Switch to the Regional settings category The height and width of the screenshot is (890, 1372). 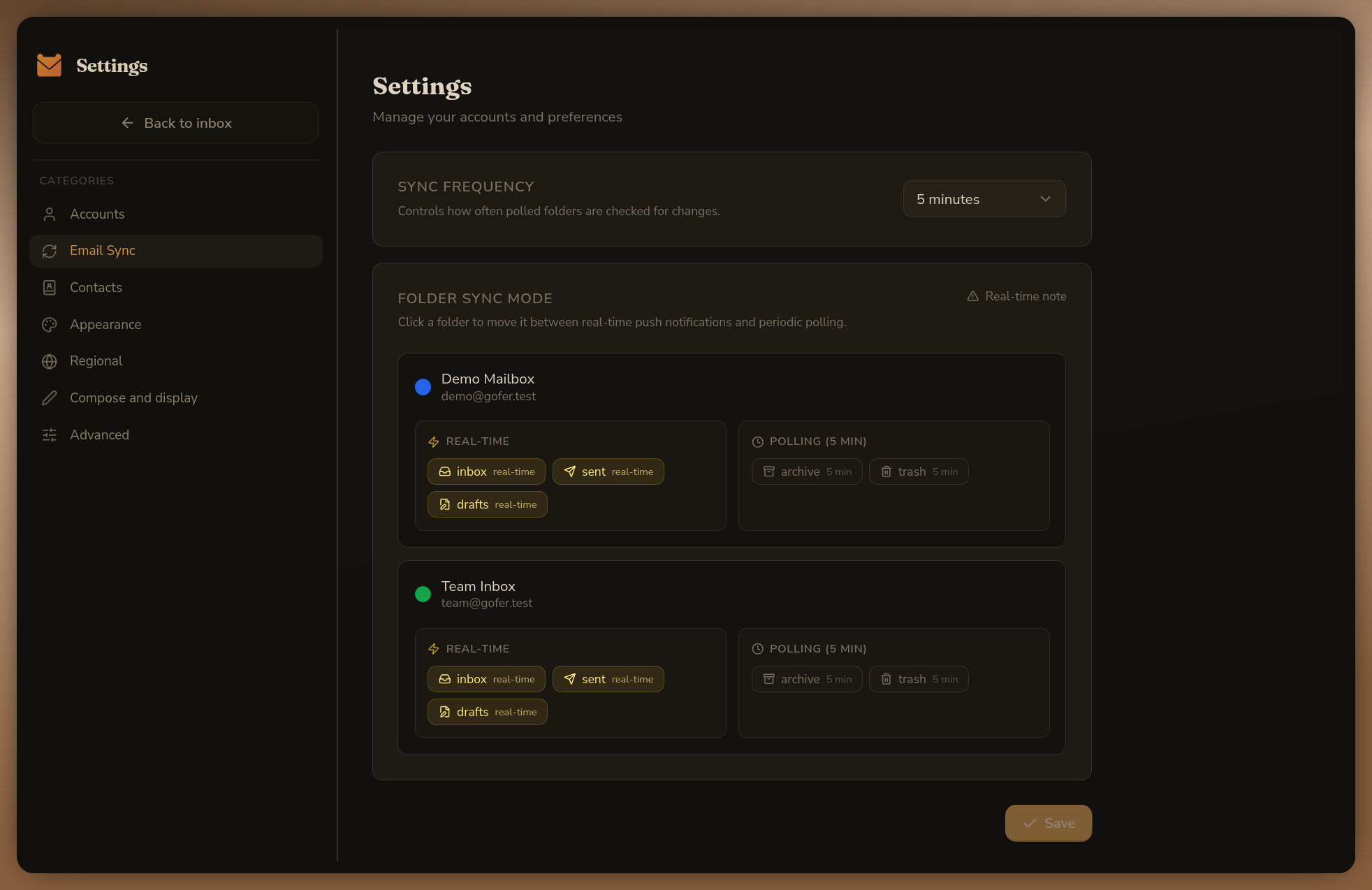[x=175, y=361]
